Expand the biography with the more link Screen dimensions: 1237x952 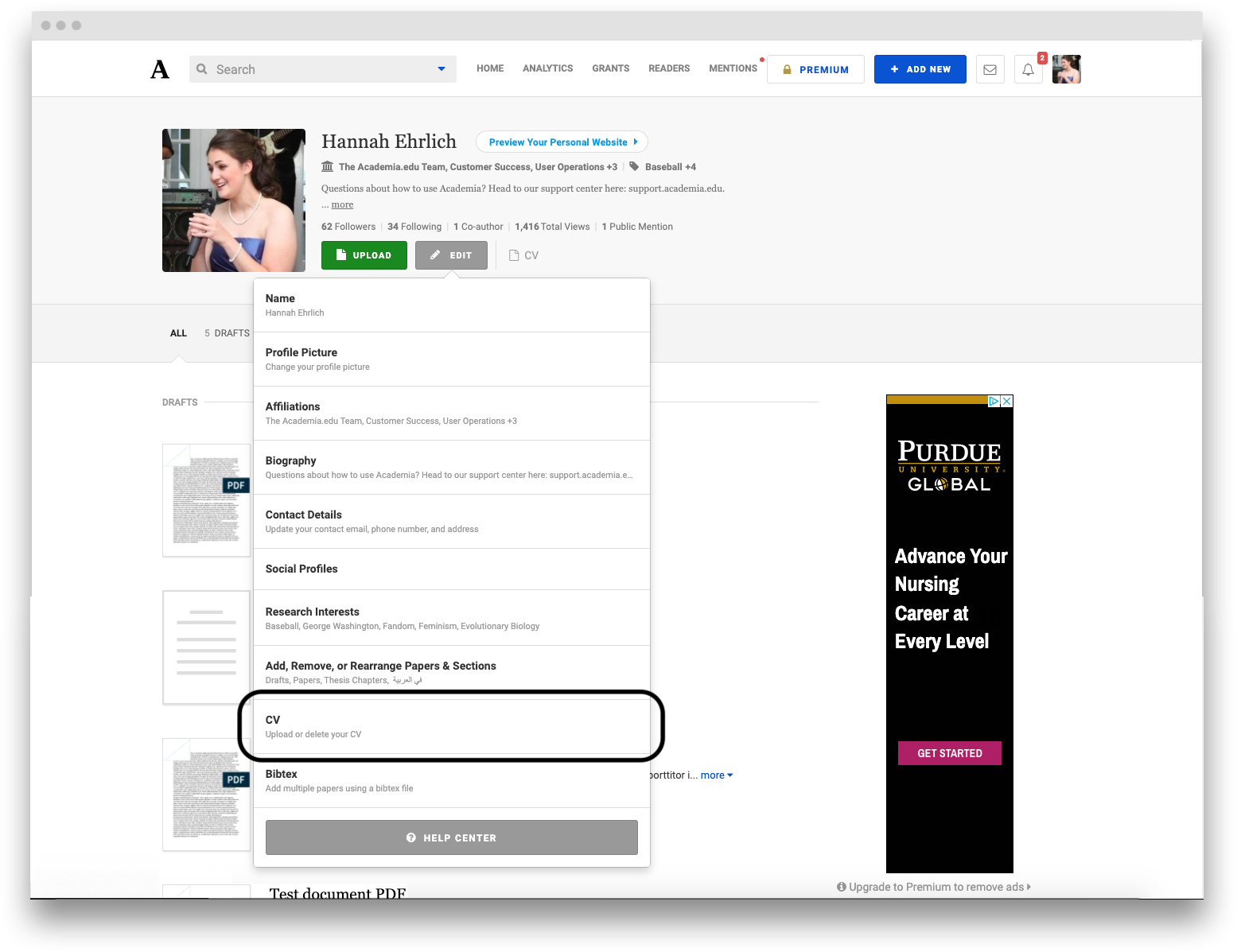pos(342,204)
